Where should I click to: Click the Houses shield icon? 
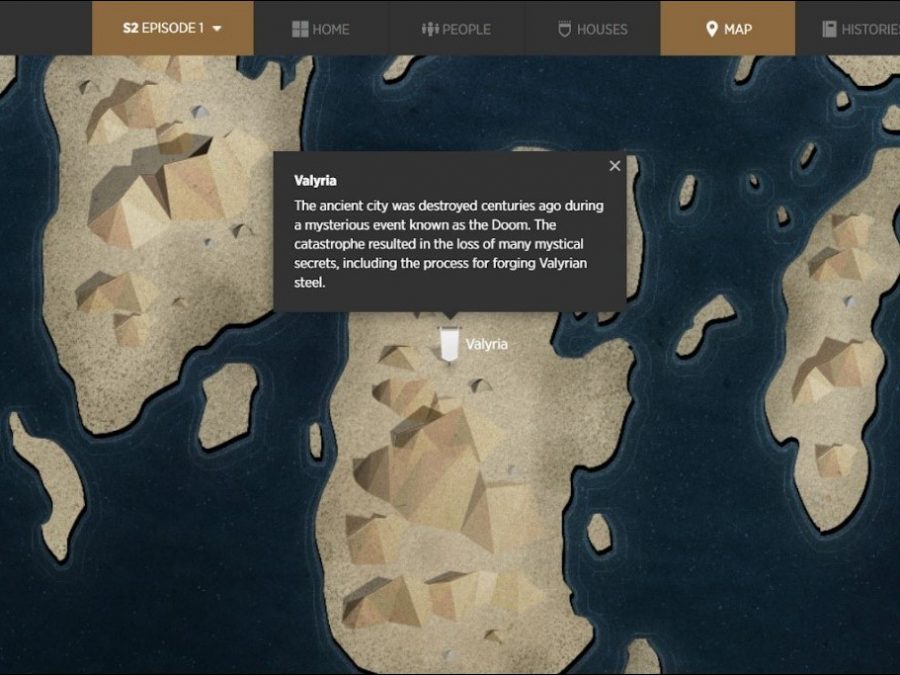point(565,29)
